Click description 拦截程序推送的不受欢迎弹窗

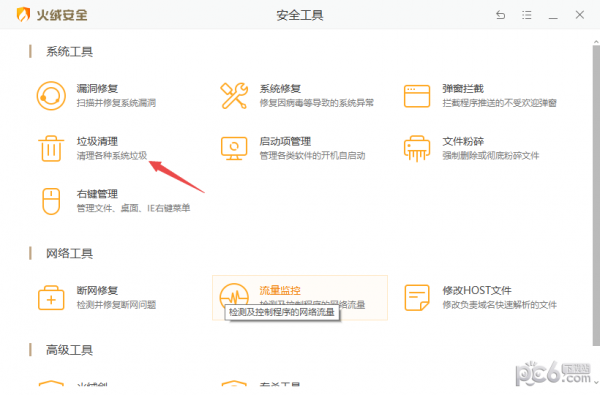[500, 103]
